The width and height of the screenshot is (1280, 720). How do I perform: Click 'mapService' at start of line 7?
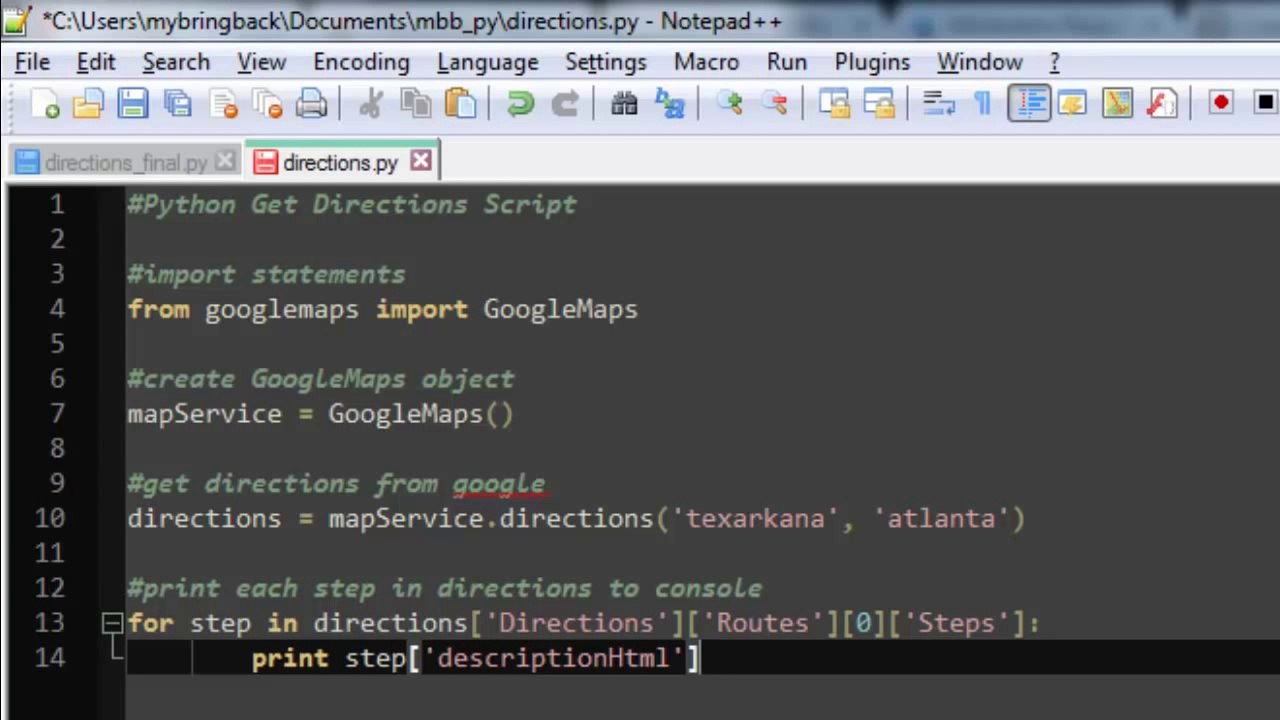pyautogui.click(x=204, y=414)
